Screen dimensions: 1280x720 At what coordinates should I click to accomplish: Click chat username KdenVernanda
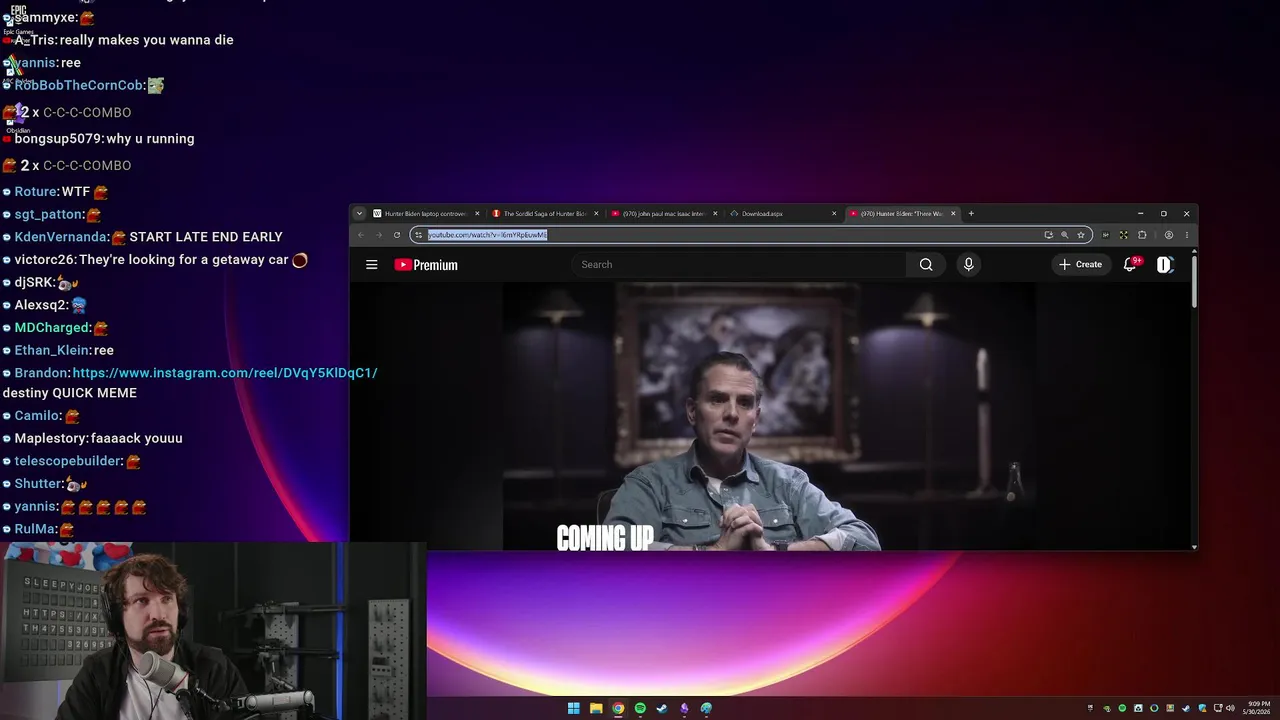click(61, 237)
